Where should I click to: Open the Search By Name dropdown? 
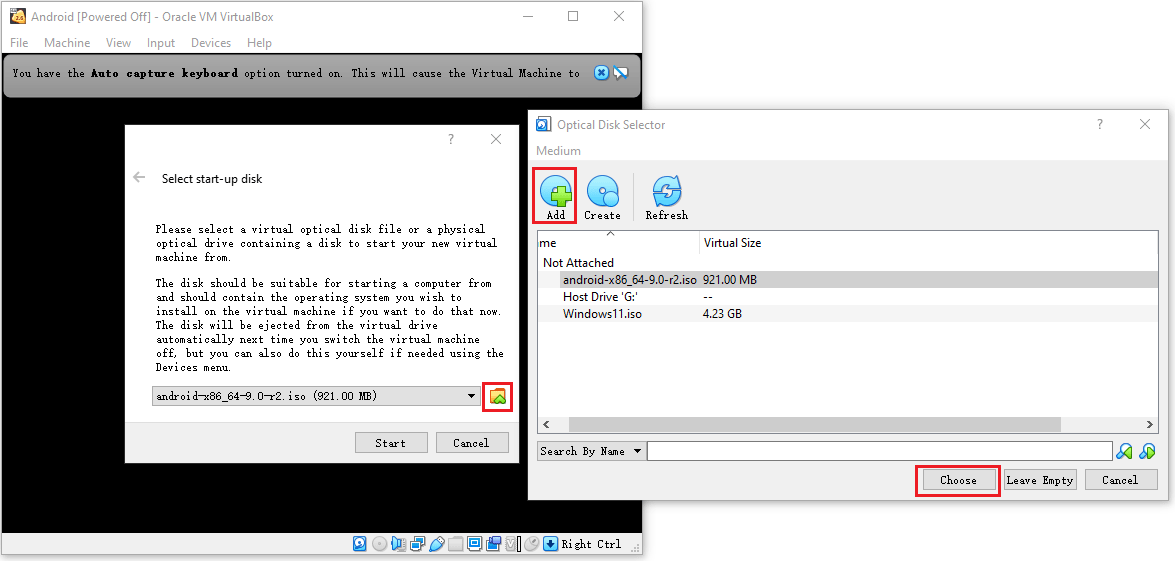(x=591, y=451)
